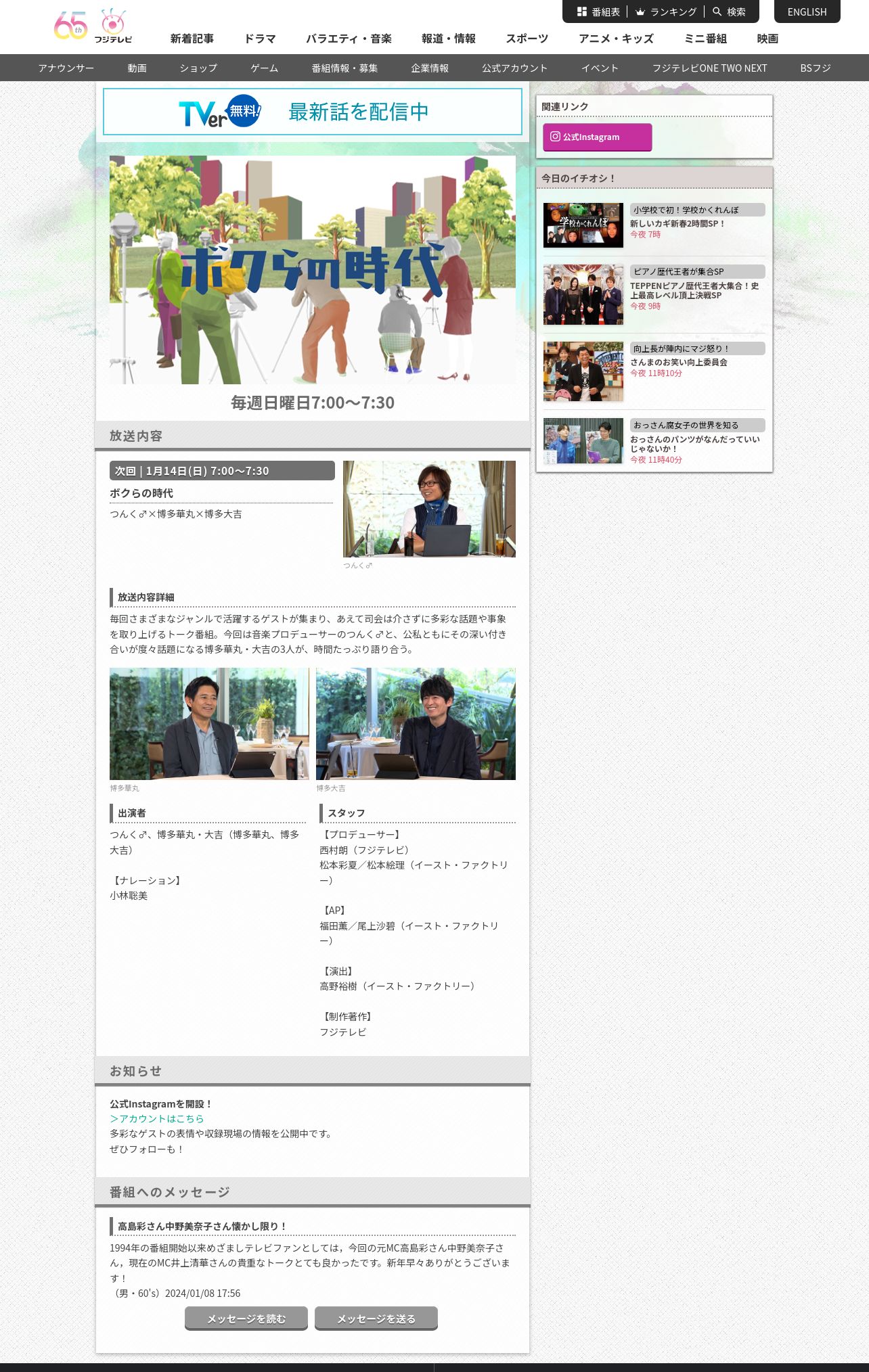This screenshot has width=869, height=1372.
Task: Select the 毎週日曜日7:00〜7:30 schedule text
Action: 313,403
